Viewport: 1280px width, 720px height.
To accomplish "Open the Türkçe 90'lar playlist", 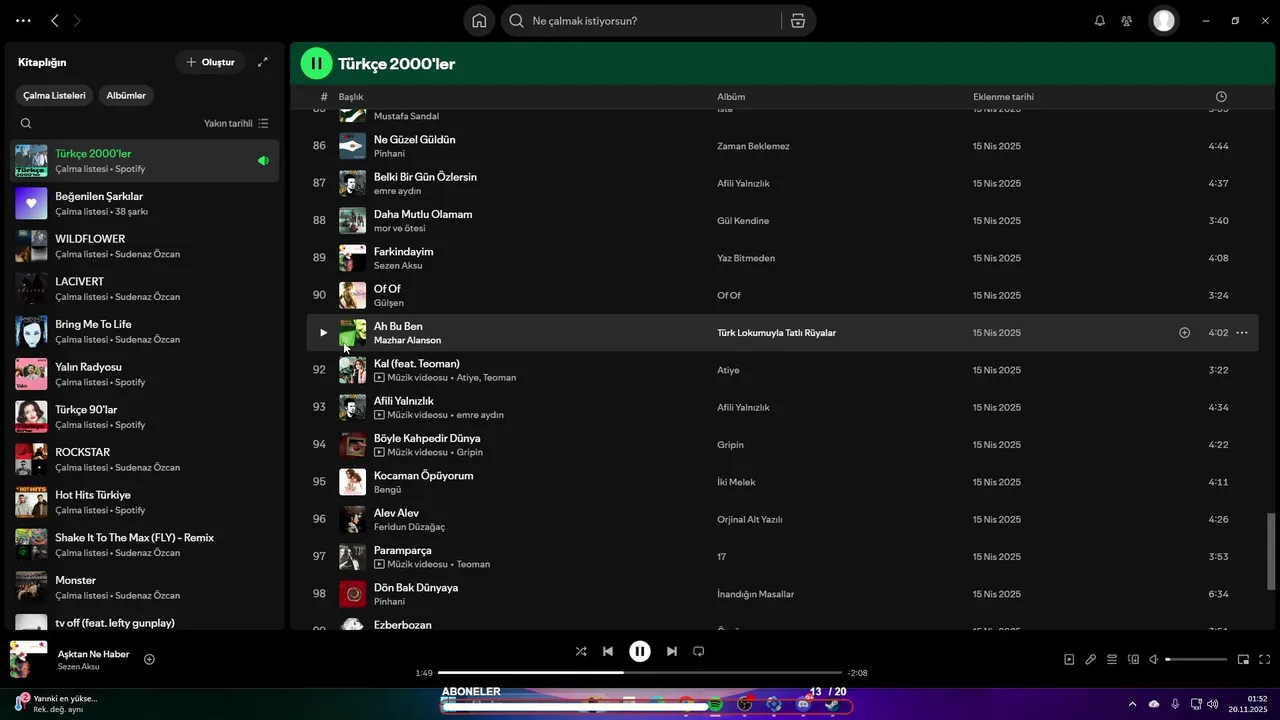I will pos(145,417).
